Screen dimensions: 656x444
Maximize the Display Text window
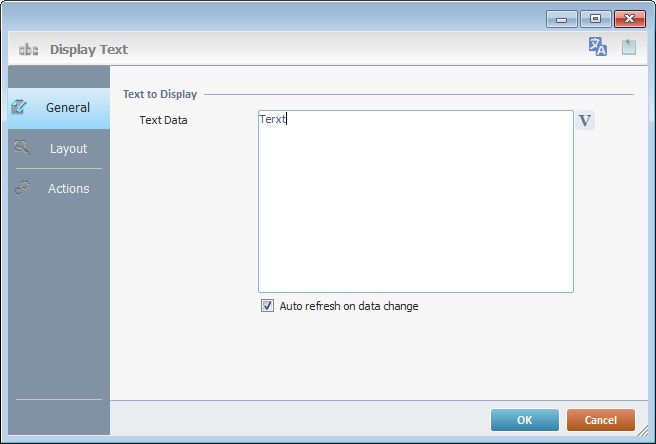[x=594, y=19]
